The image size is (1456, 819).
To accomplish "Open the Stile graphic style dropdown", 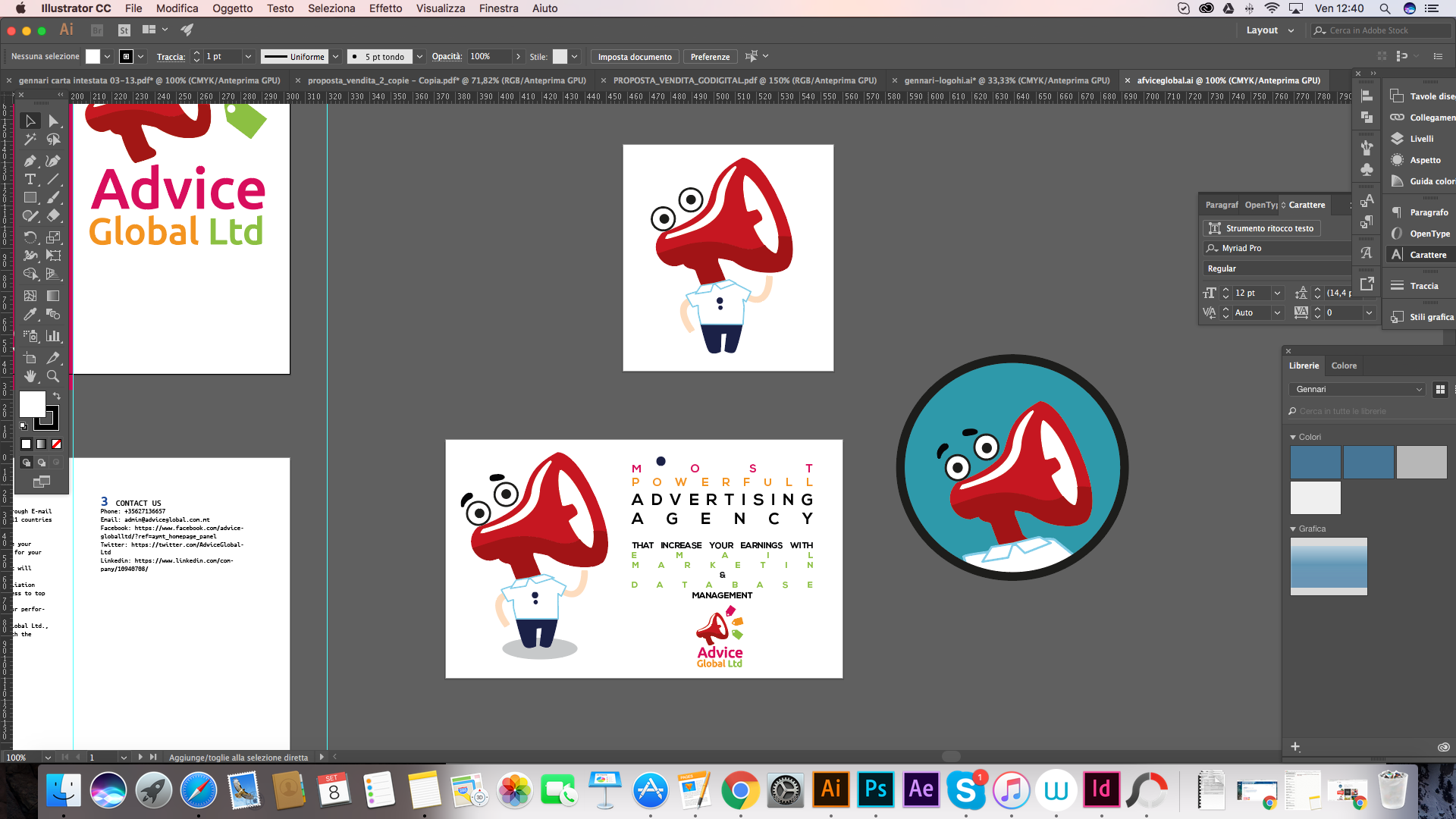I will (575, 57).
